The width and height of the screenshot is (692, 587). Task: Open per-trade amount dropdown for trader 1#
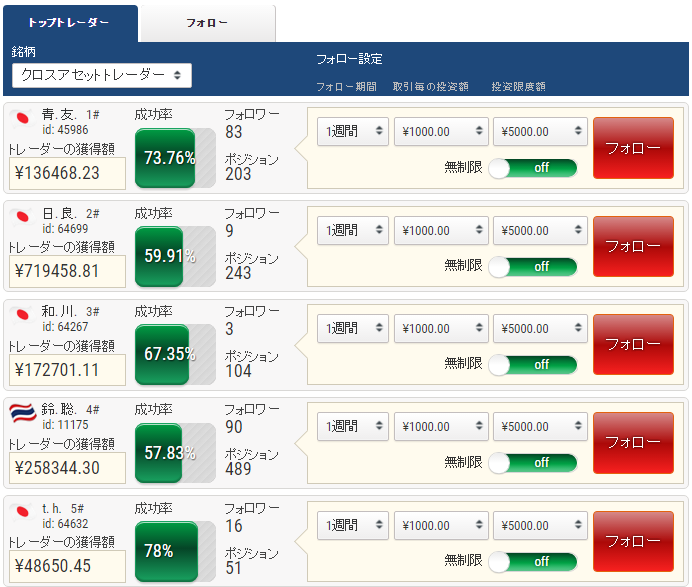pos(441,132)
